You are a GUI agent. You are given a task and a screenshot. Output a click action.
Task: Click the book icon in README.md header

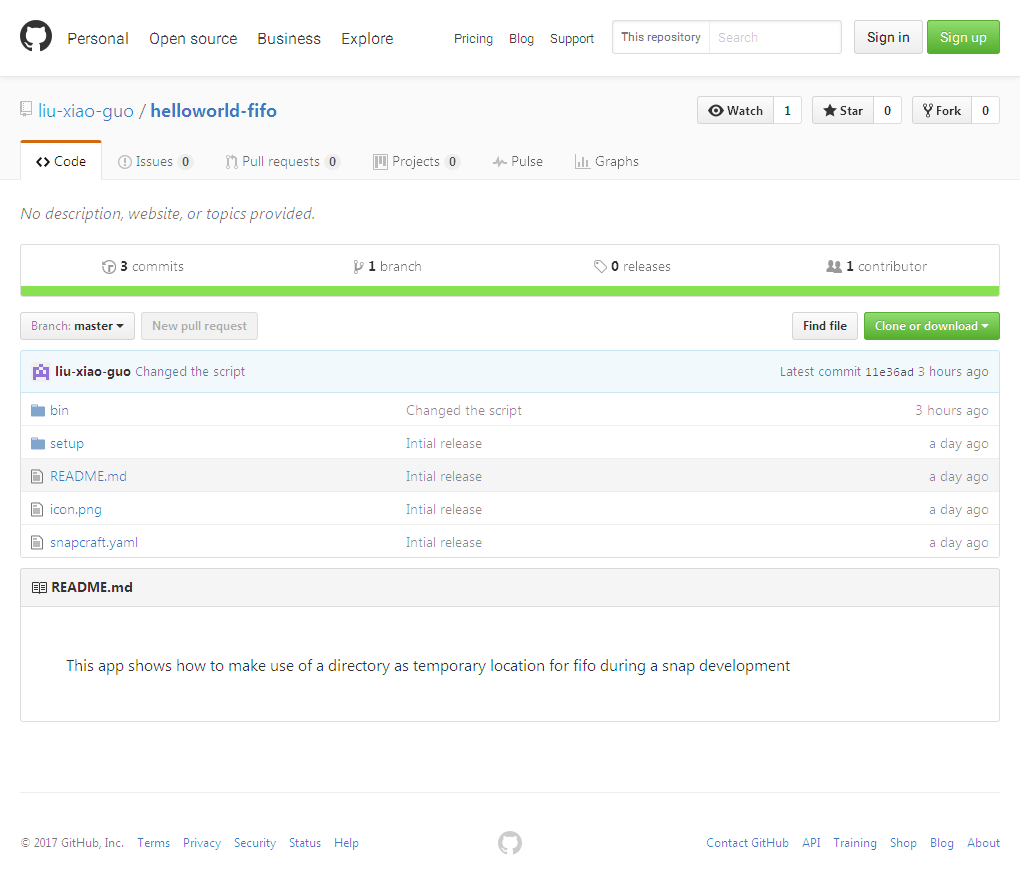[39, 588]
